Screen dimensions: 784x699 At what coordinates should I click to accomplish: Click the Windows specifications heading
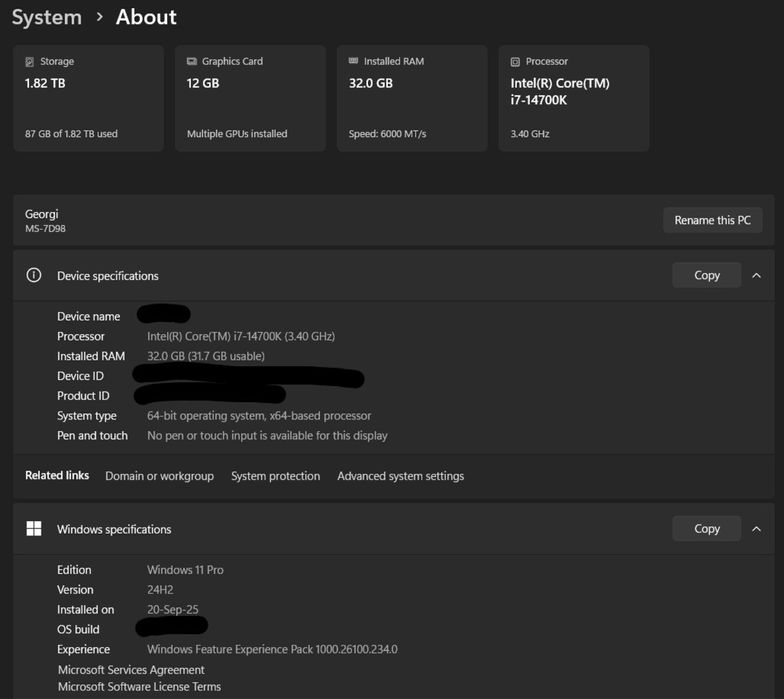(x=114, y=530)
